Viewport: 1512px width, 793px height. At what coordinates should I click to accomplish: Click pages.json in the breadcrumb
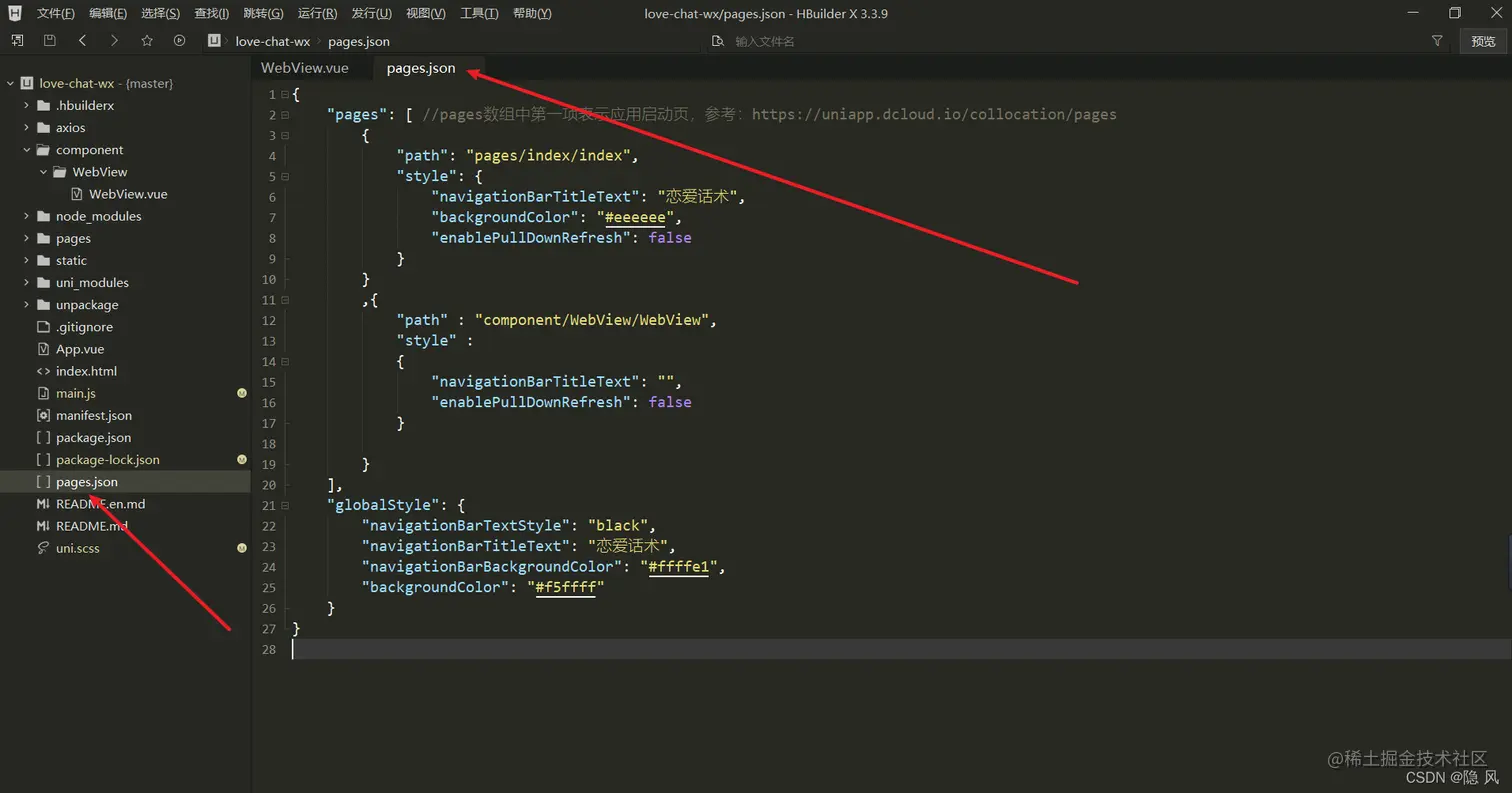359,41
